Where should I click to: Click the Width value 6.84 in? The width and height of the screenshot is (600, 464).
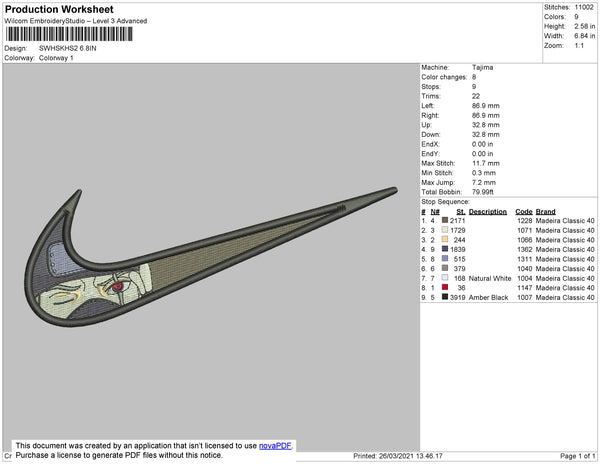click(585, 36)
